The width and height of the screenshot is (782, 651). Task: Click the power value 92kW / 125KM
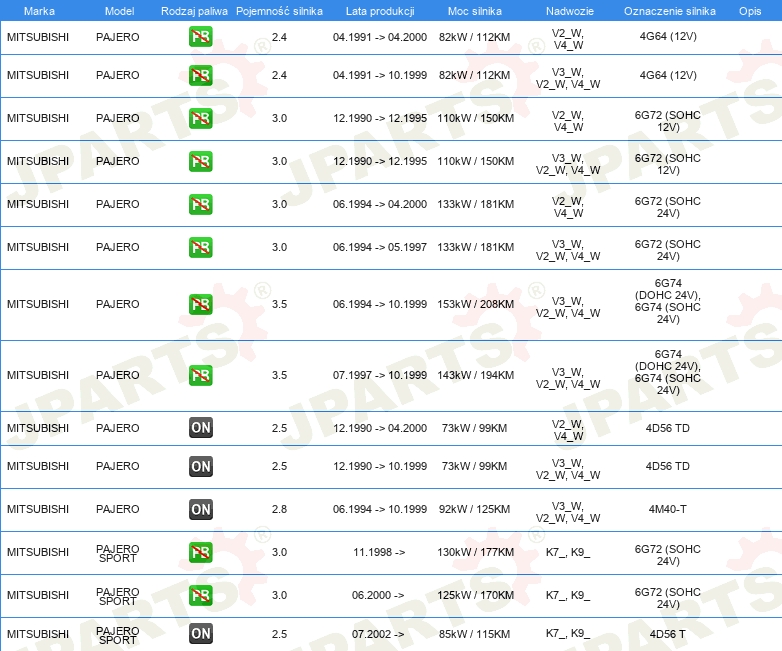[x=474, y=509]
